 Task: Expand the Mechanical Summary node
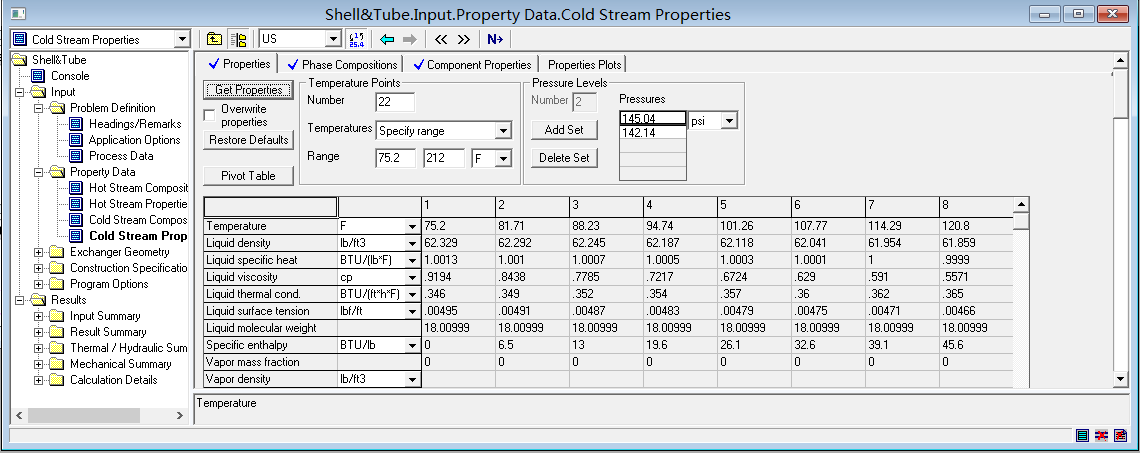tap(39, 364)
